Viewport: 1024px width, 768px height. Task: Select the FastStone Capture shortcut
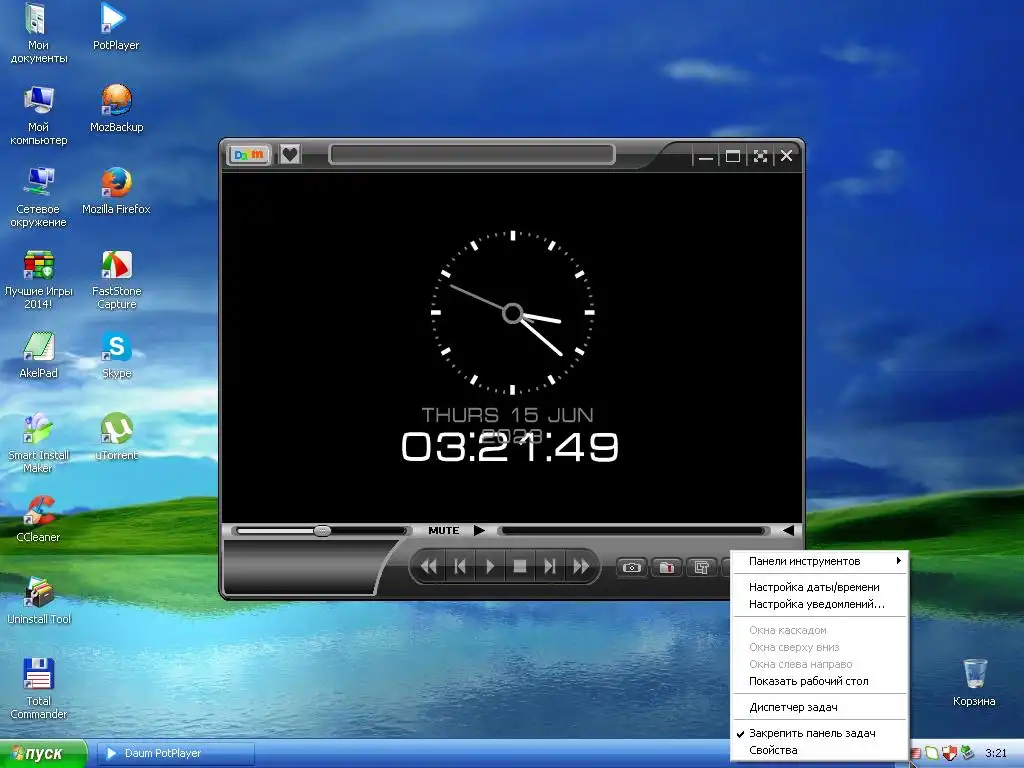coord(116,279)
